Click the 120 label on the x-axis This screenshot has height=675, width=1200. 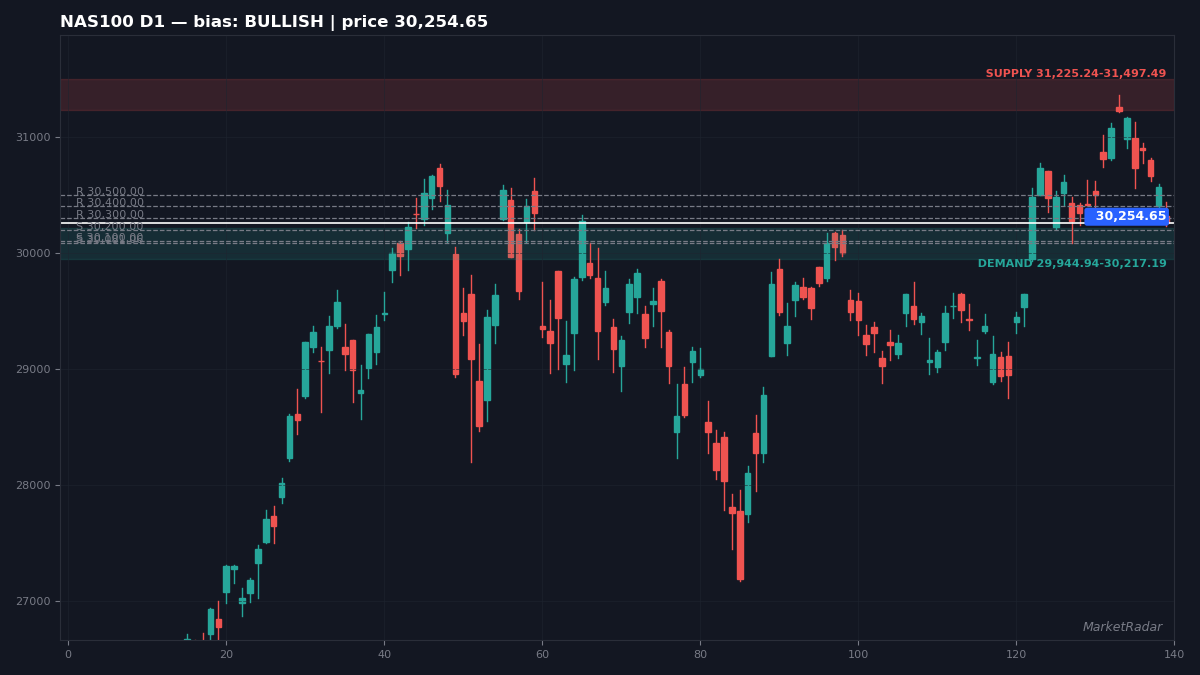click(1016, 654)
